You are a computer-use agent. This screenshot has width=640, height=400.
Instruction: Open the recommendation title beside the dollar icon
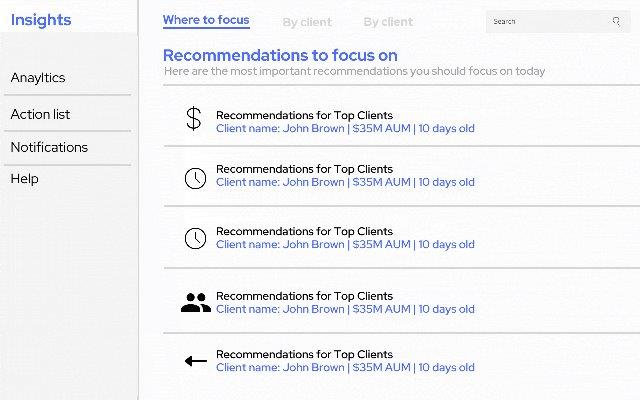click(304, 116)
